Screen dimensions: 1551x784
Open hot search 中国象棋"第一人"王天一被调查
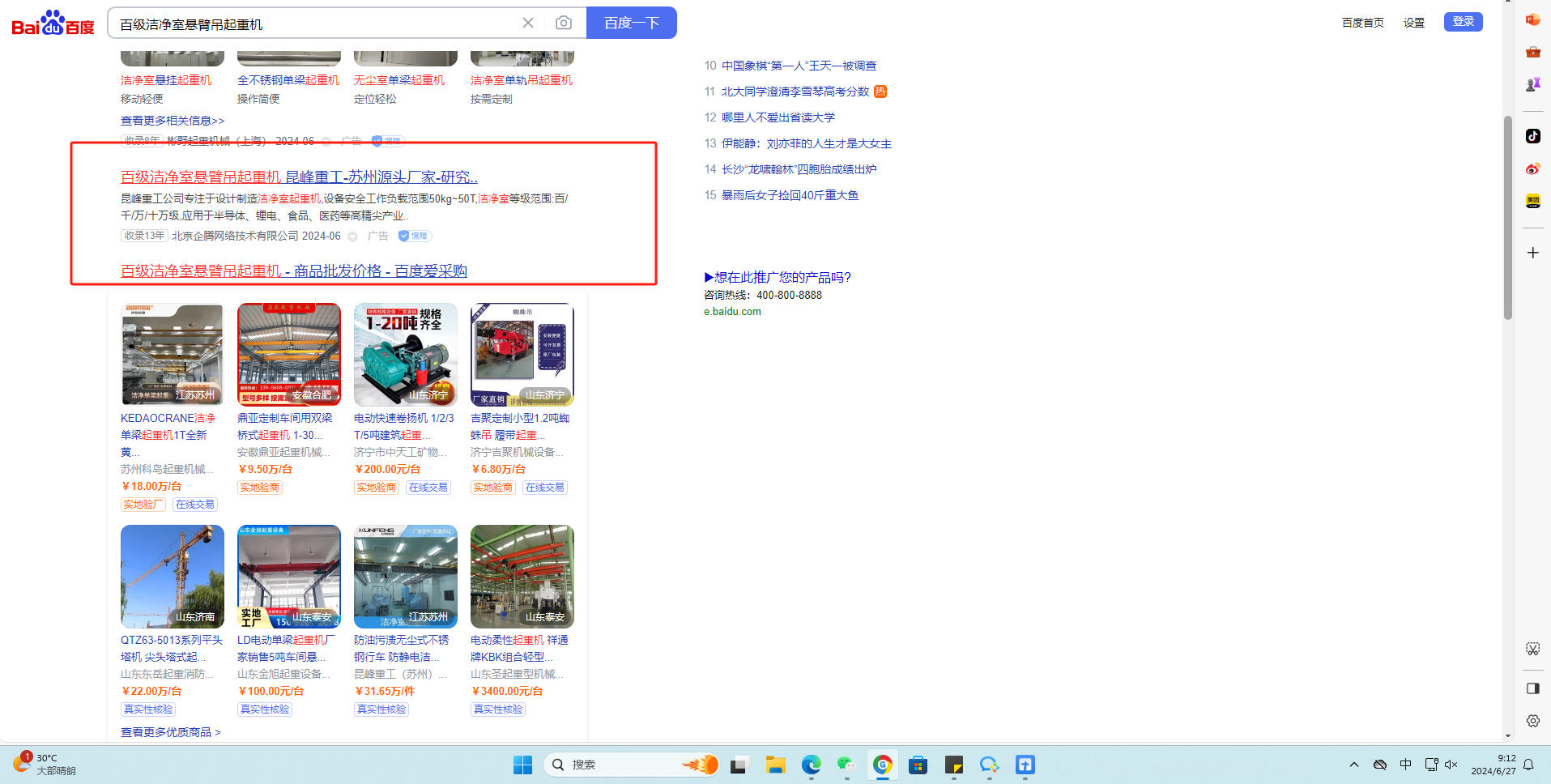tap(799, 66)
